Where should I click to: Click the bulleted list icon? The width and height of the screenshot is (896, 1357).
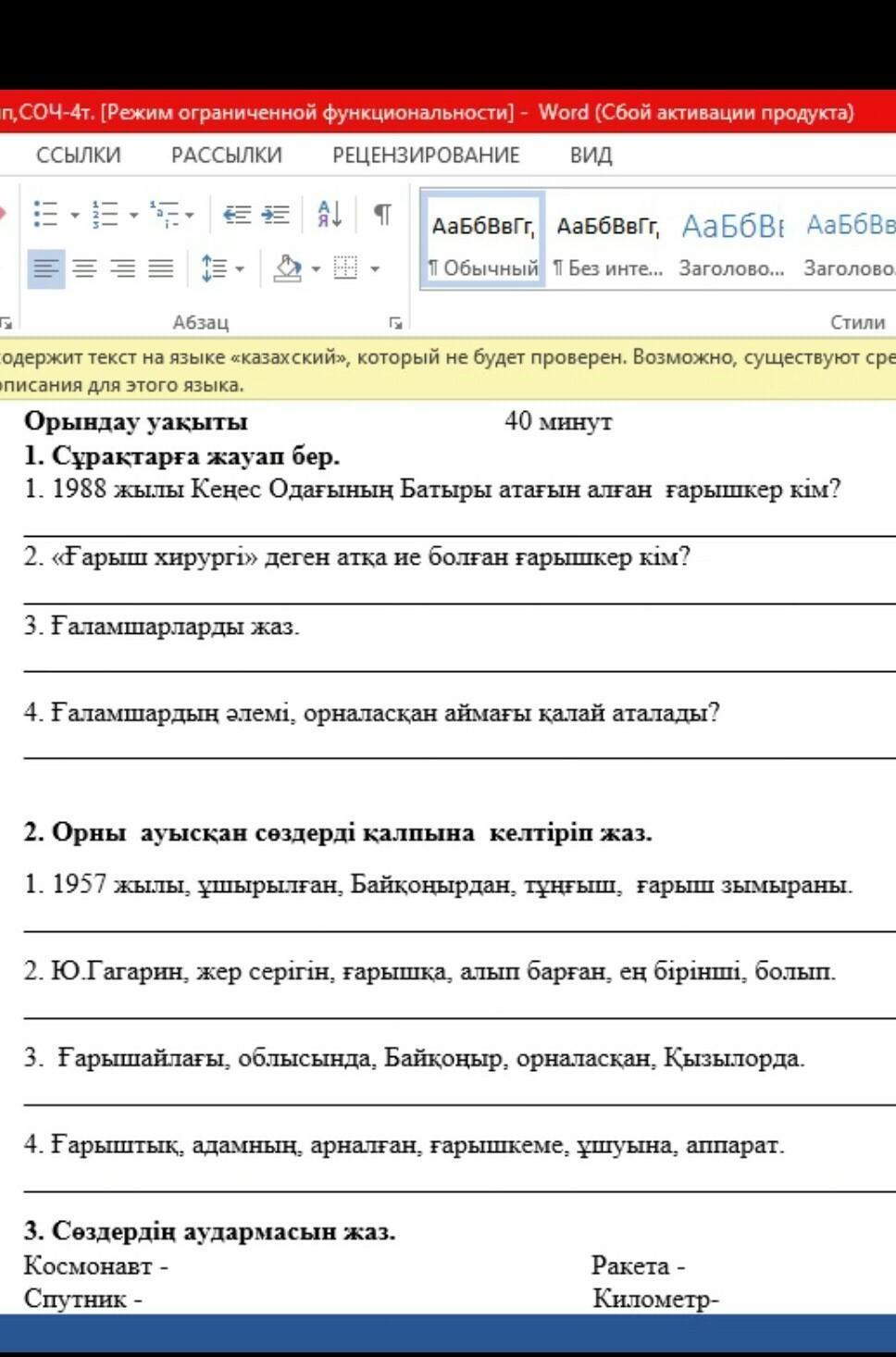click(44, 215)
